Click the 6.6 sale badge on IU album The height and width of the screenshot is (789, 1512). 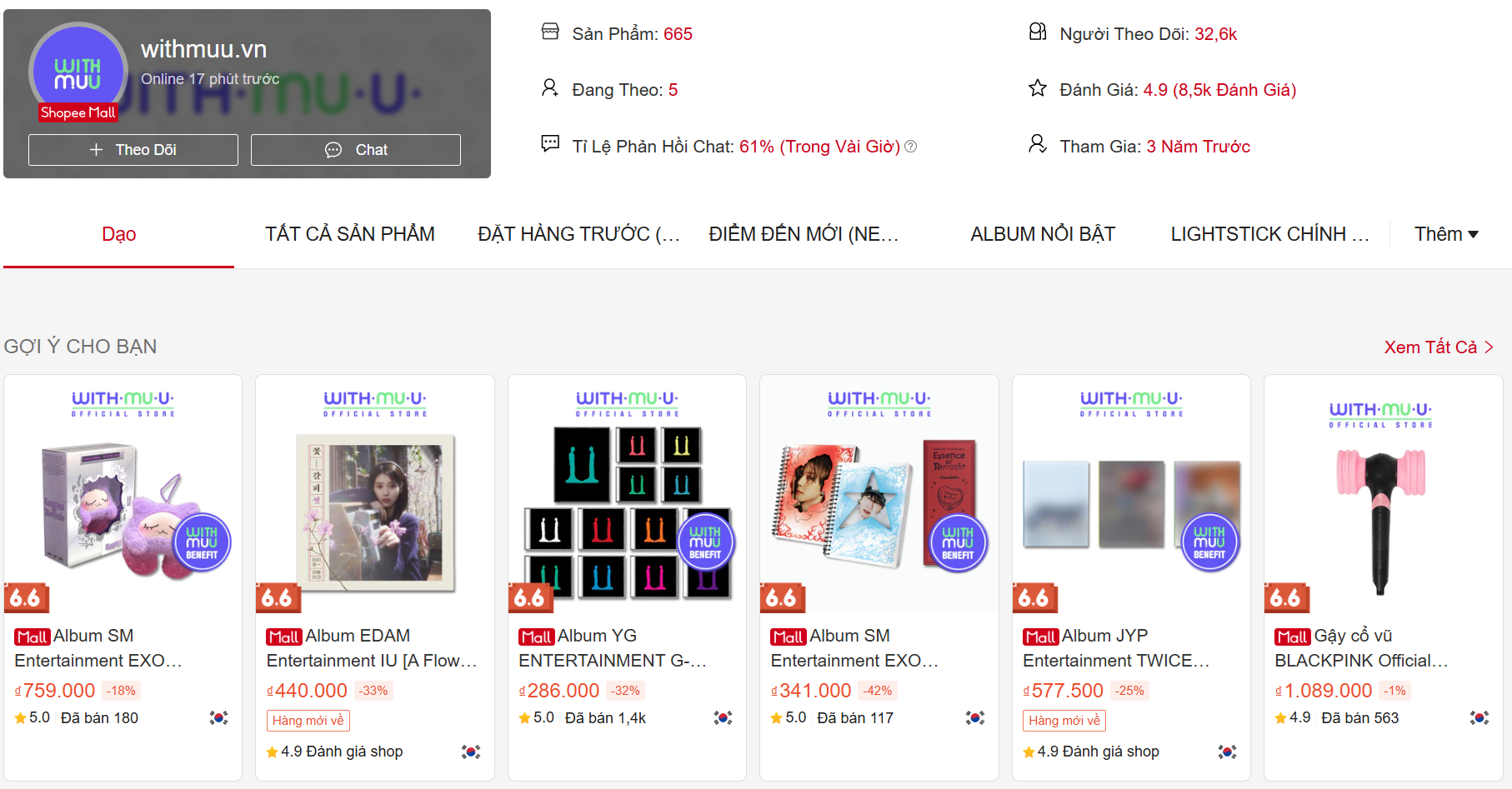click(277, 597)
